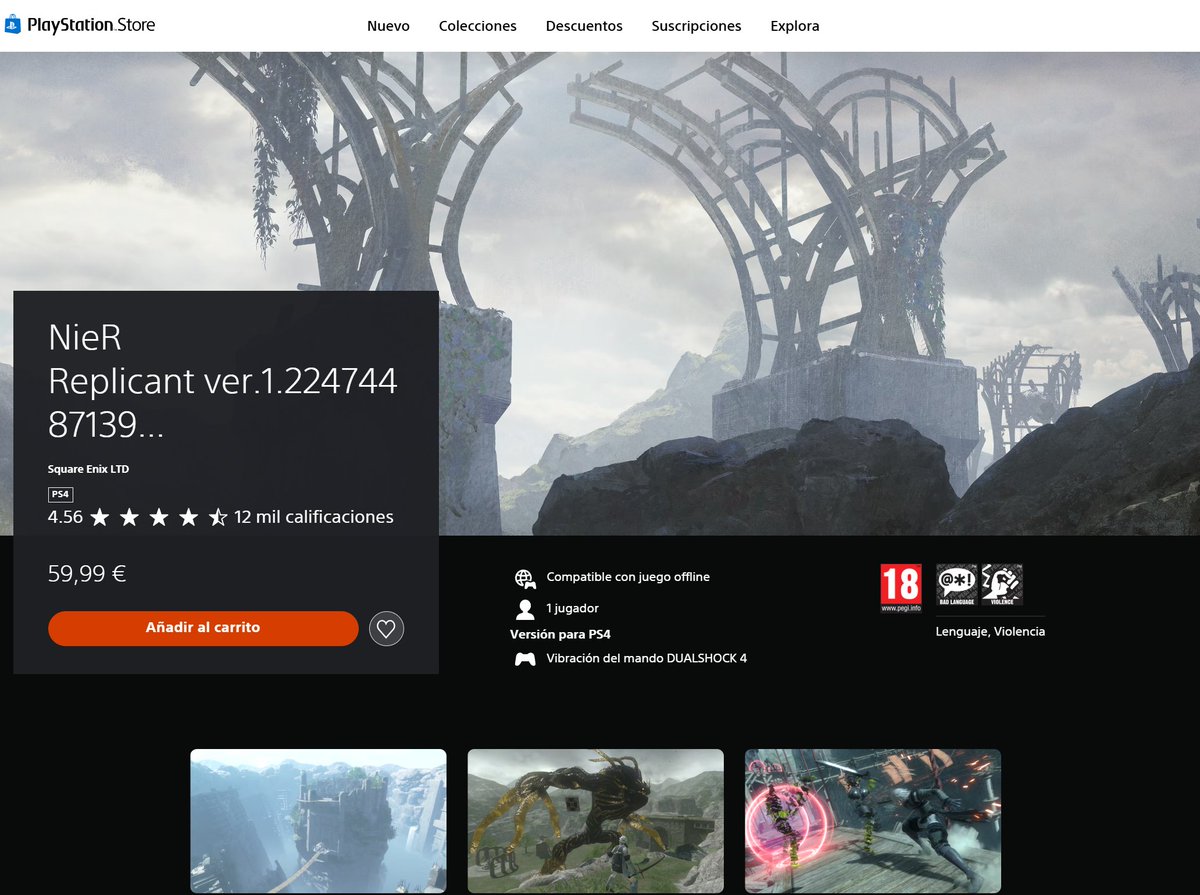Add game to wishlist with heart icon
Image resolution: width=1200 pixels, height=895 pixels.
(387, 629)
